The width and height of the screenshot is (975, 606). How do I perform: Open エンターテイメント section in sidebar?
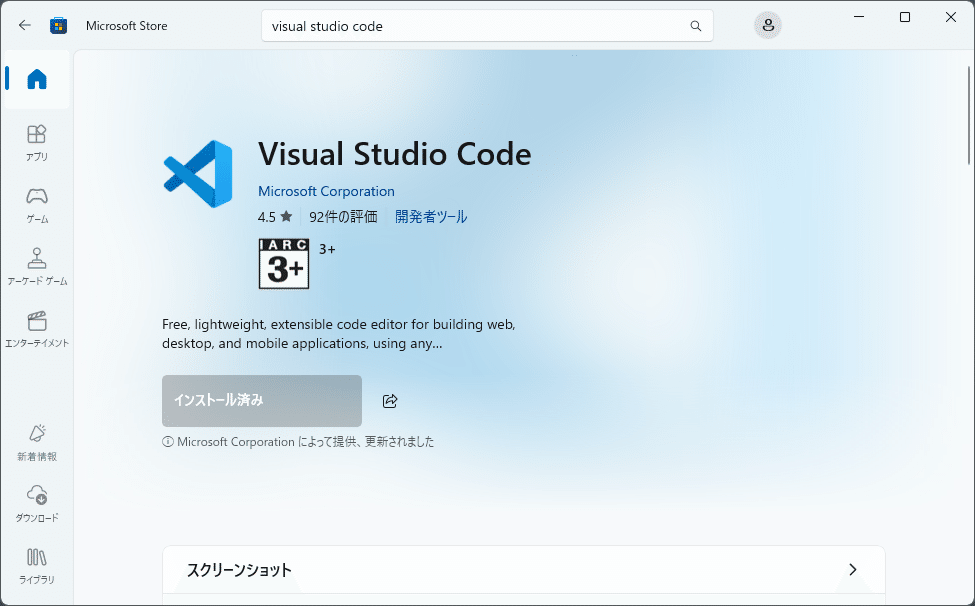[x=37, y=329]
